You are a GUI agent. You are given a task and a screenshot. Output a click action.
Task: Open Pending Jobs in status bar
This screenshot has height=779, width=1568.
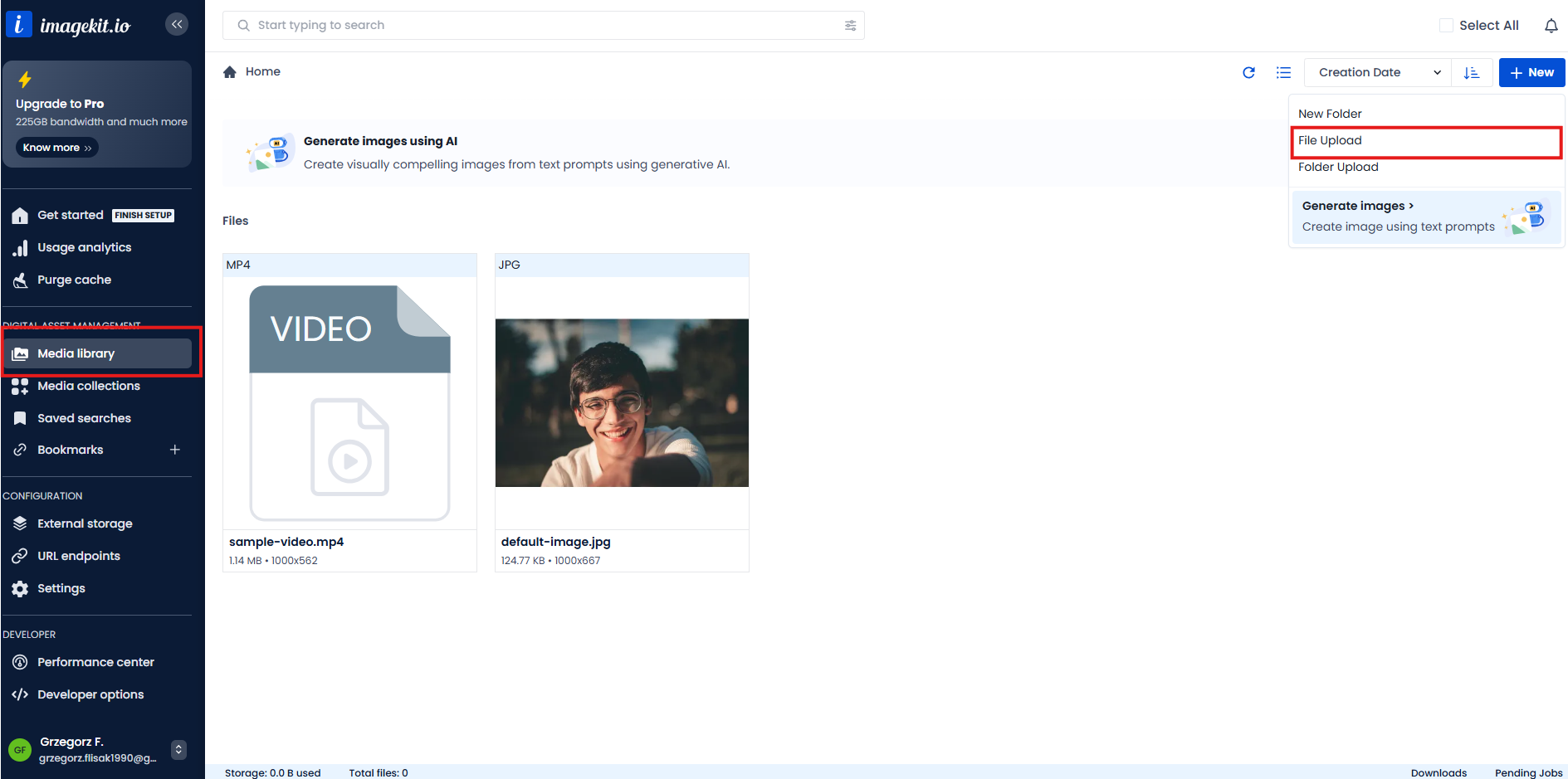(x=1528, y=772)
